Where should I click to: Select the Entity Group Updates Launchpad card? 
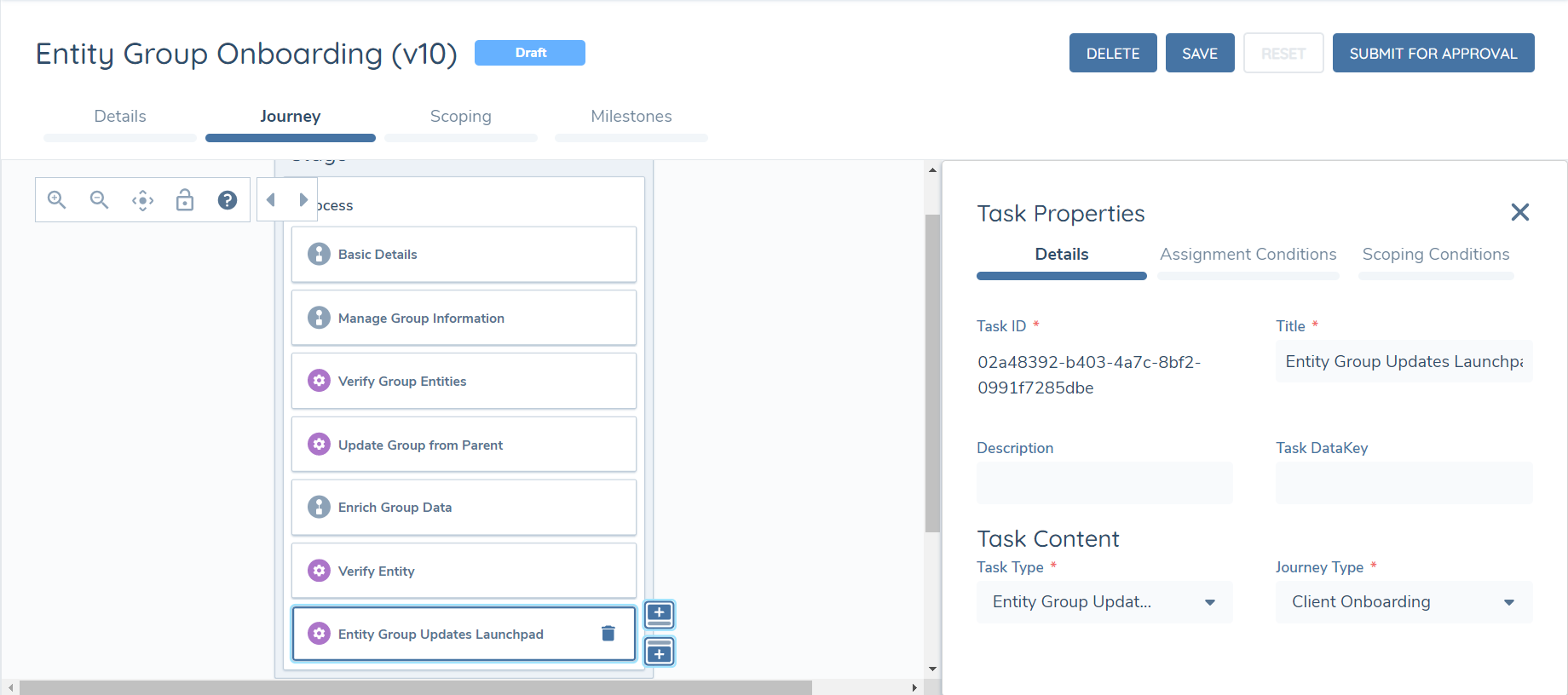click(464, 634)
